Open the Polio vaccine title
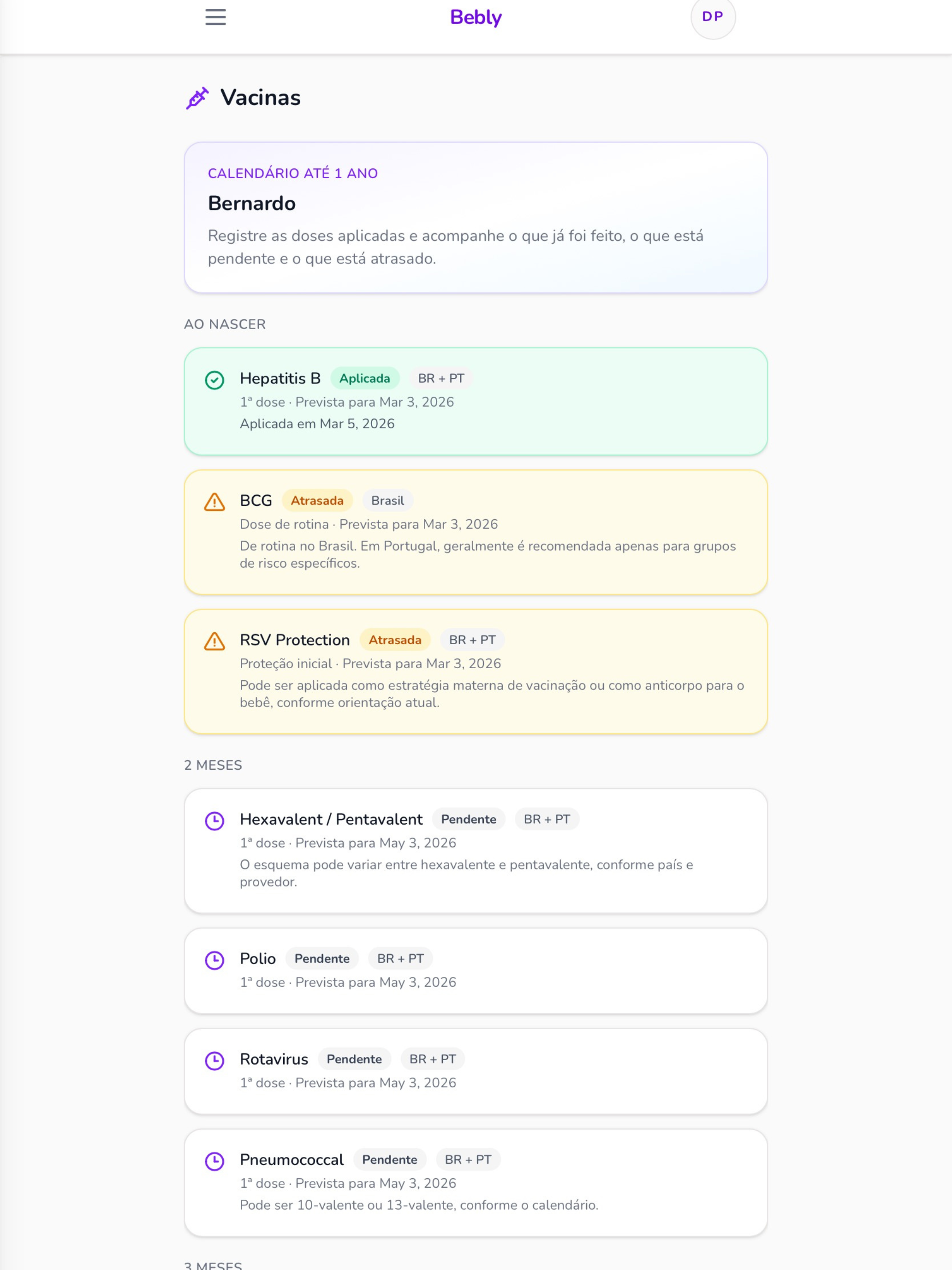Screen dimensions: 952x1270 pyautogui.click(x=258, y=959)
